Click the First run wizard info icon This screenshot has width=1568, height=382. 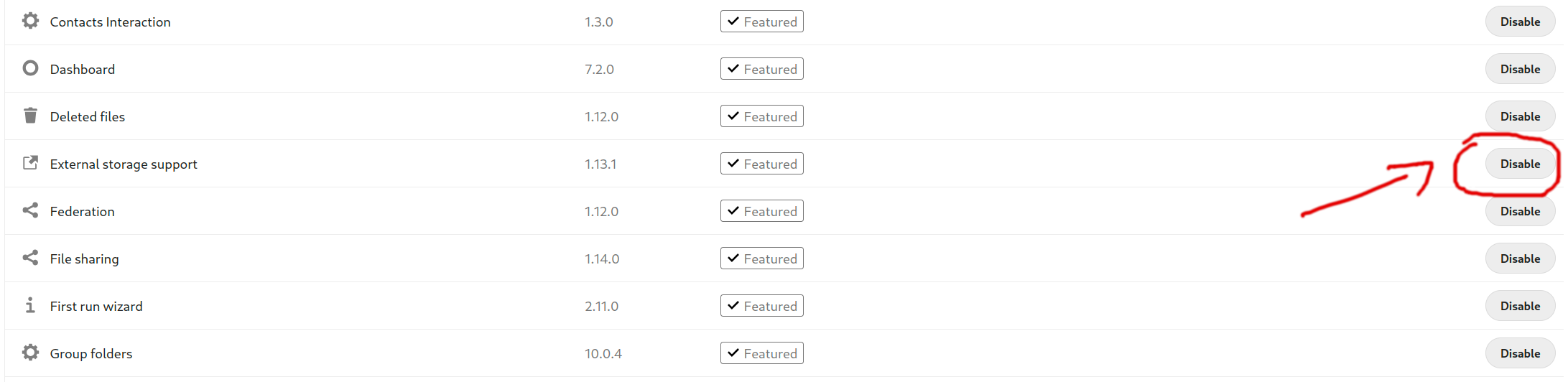[x=30, y=305]
